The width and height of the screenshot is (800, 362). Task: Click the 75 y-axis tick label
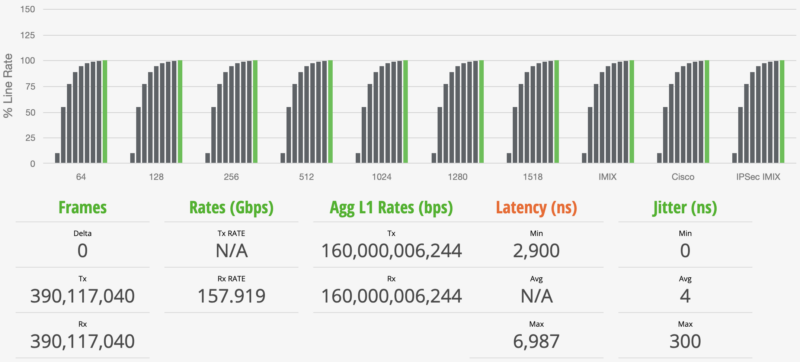pos(30,87)
